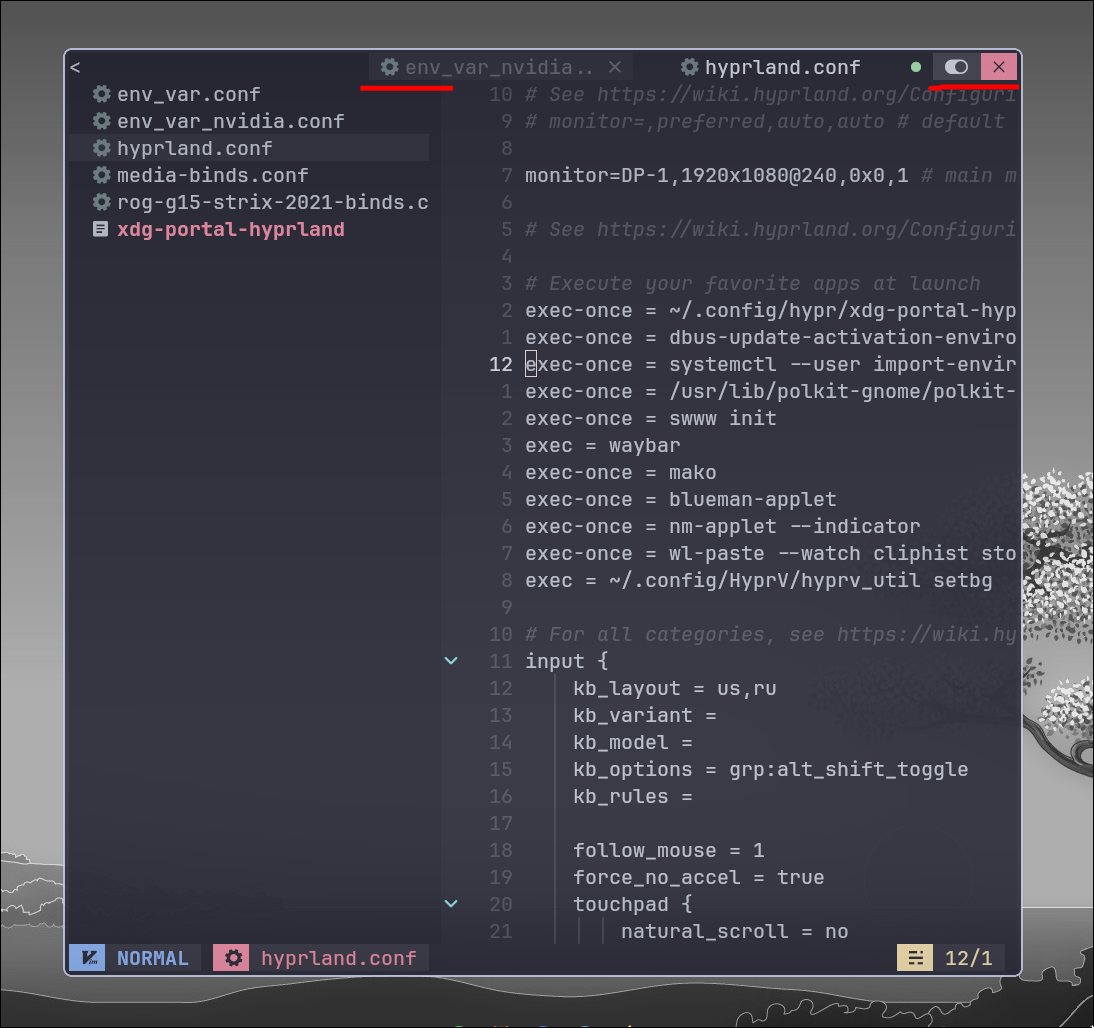Switch to the hyprland.conf tab
This screenshot has width=1094, height=1028.
(780, 67)
